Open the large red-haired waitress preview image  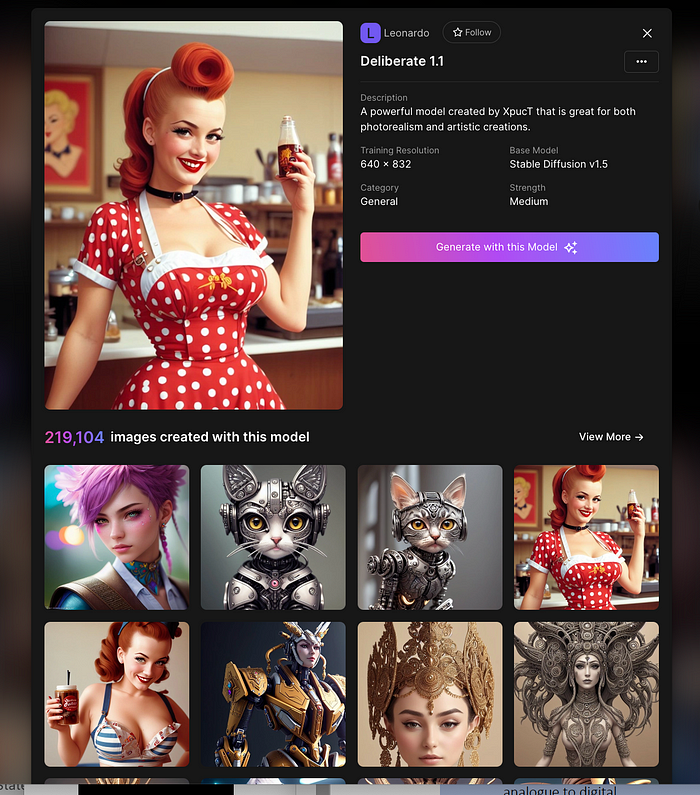[x=194, y=215]
